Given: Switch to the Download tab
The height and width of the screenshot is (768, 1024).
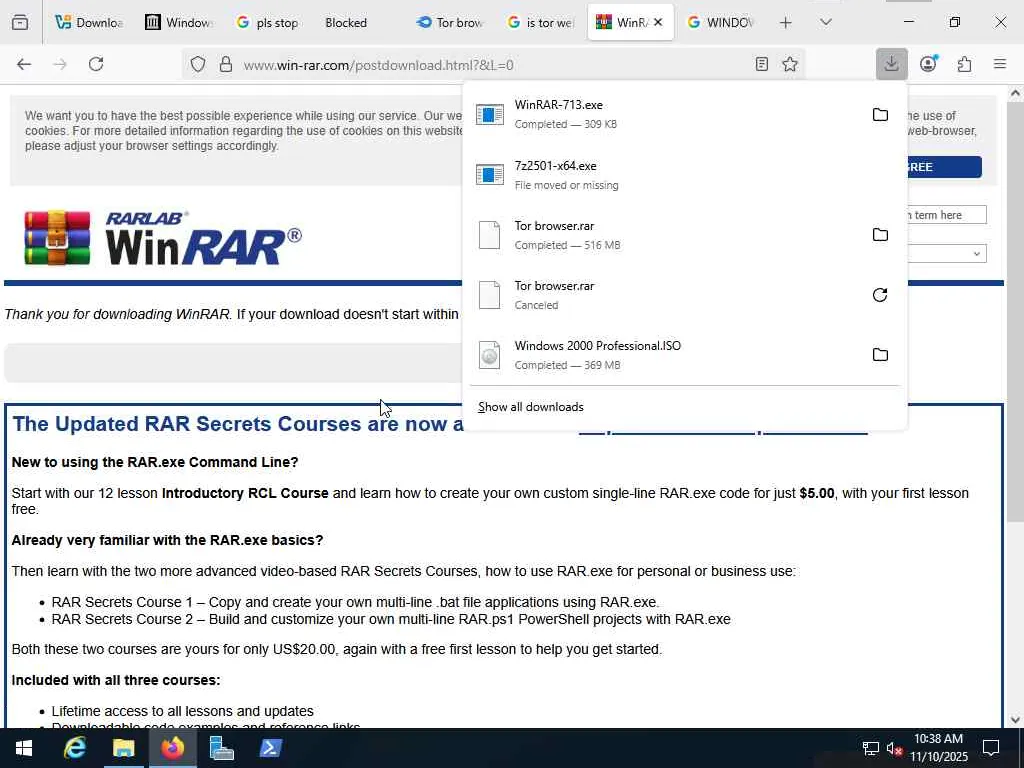Looking at the screenshot, I should (89, 23).
